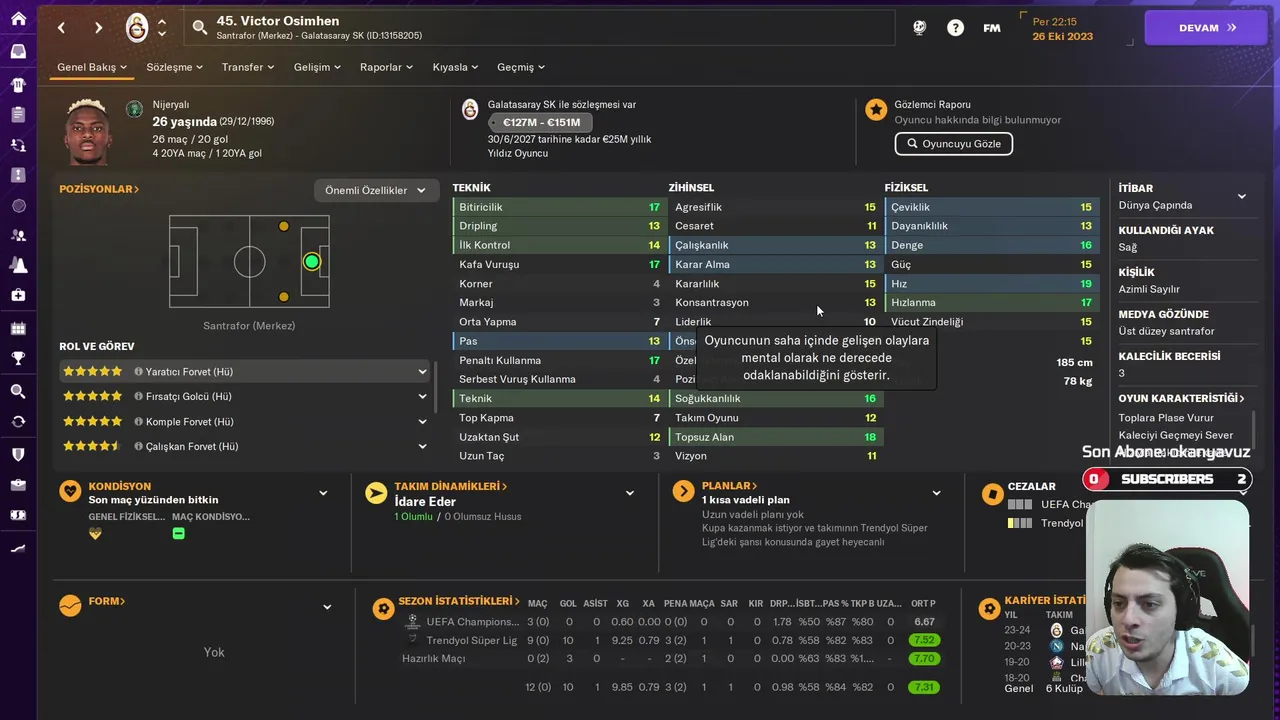Open the Development Centre icon at the sidebar bottom
Image resolution: width=1280 pixels, height=720 pixels.
click(18, 548)
